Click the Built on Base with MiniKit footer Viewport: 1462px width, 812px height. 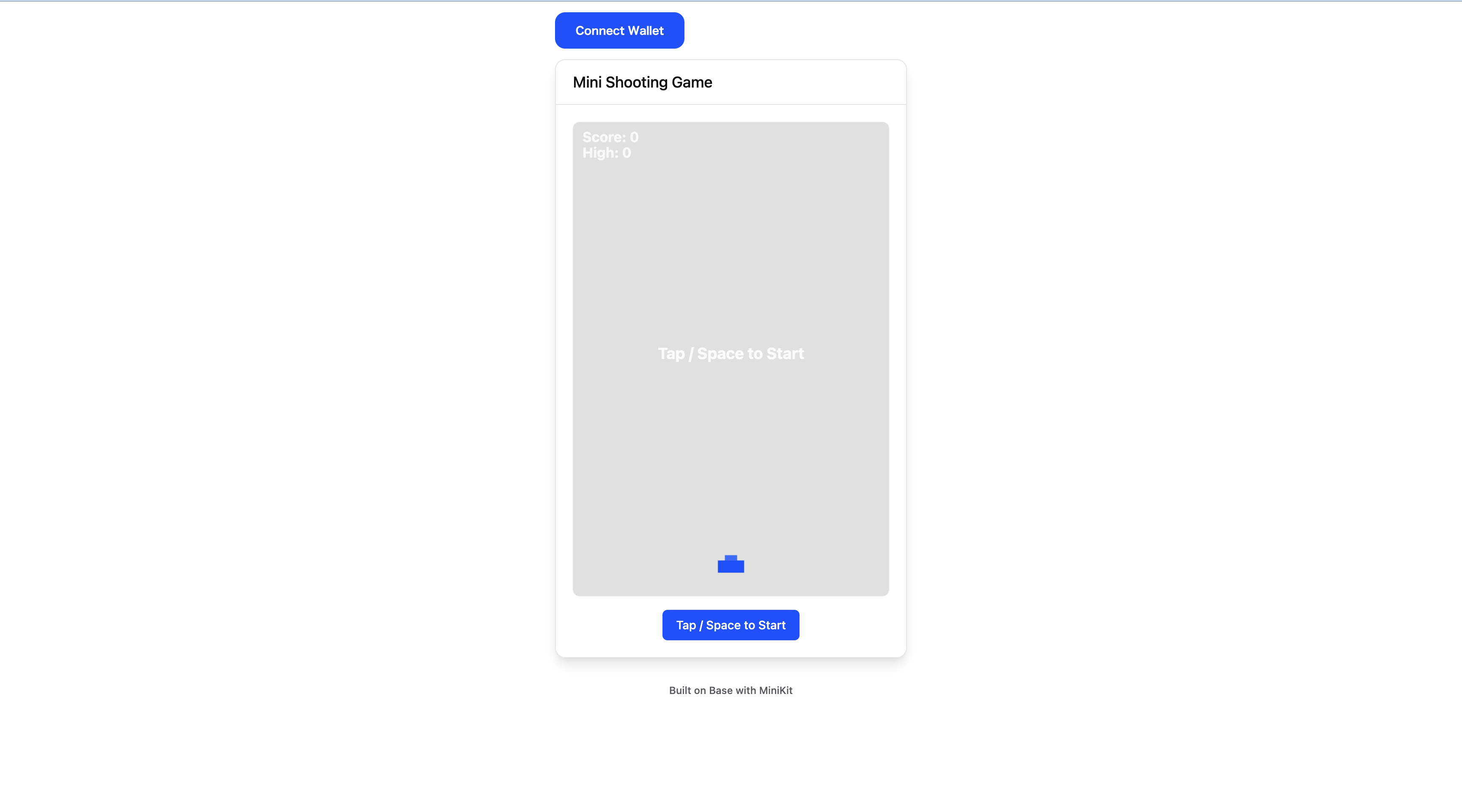[x=731, y=690]
